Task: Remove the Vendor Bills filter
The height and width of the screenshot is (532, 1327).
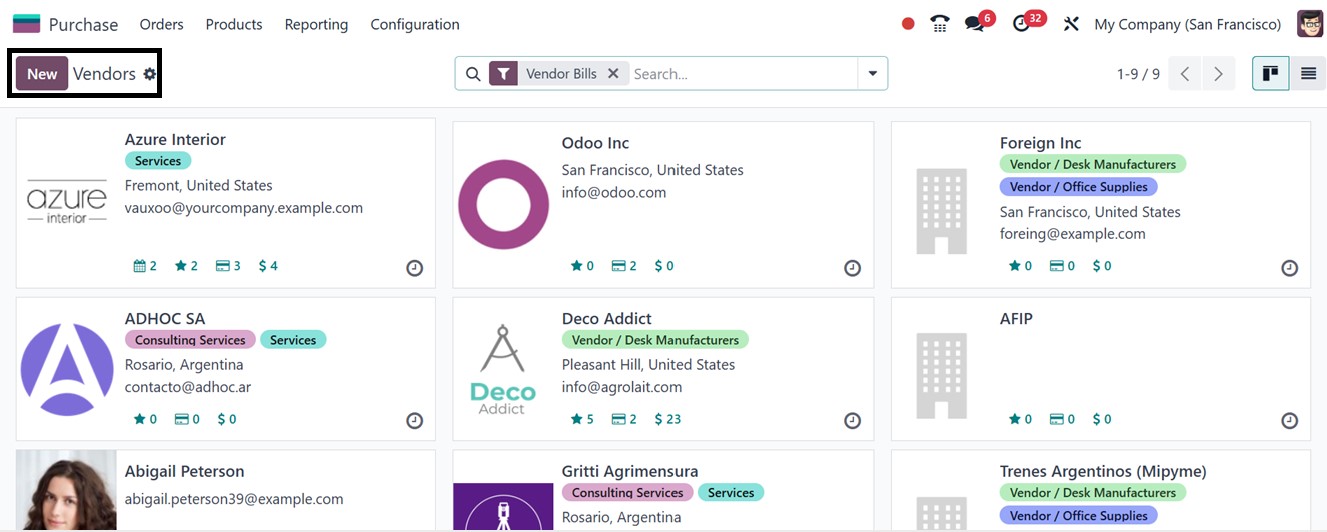Action: click(613, 74)
